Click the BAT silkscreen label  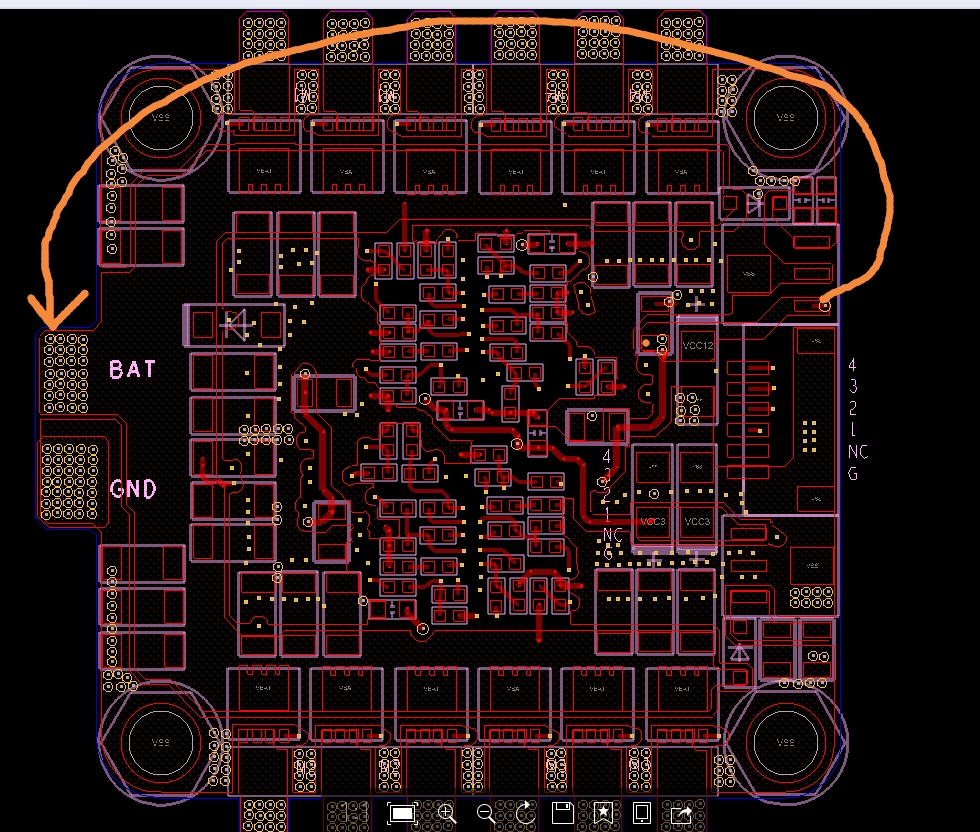click(133, 369)
